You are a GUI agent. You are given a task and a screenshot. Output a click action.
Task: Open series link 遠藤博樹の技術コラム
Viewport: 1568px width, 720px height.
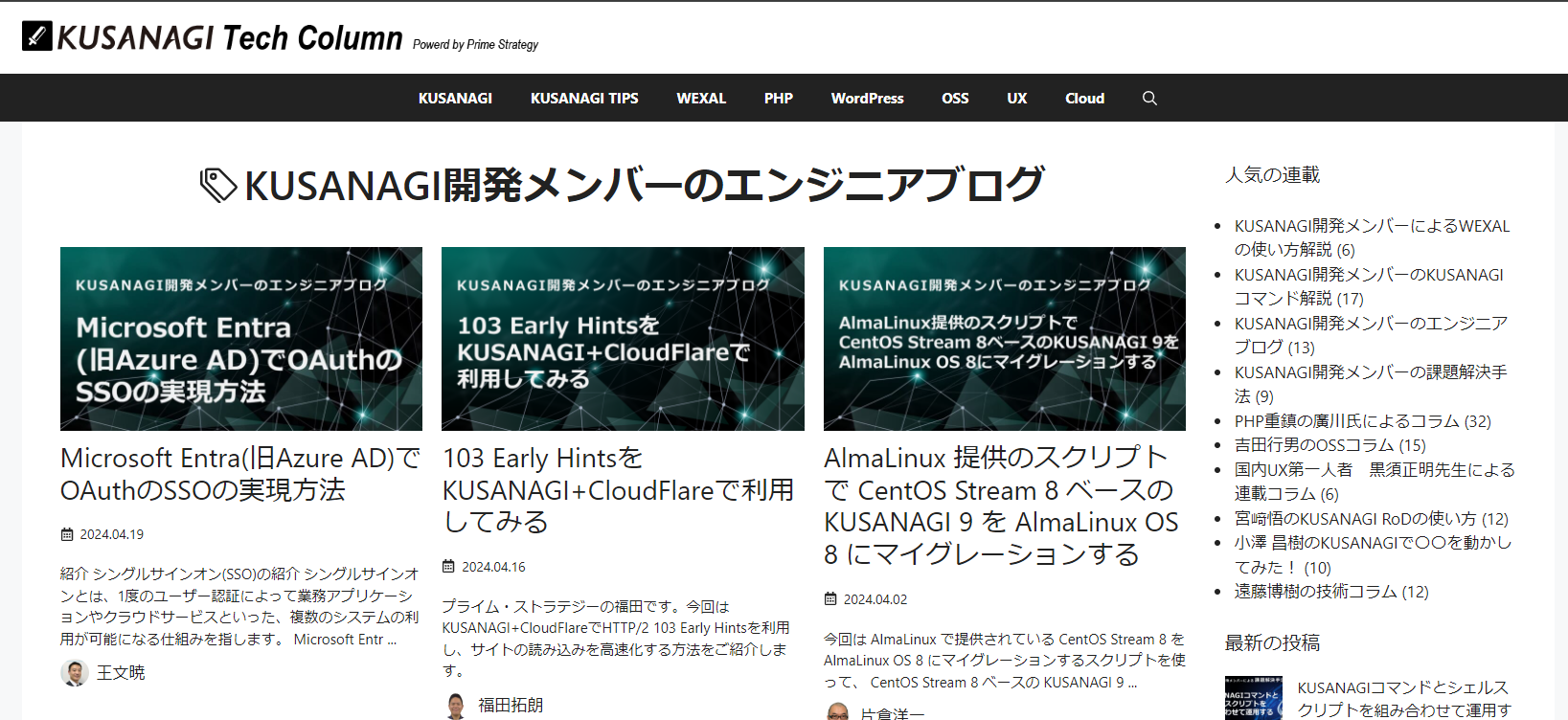coord(1331,592)
